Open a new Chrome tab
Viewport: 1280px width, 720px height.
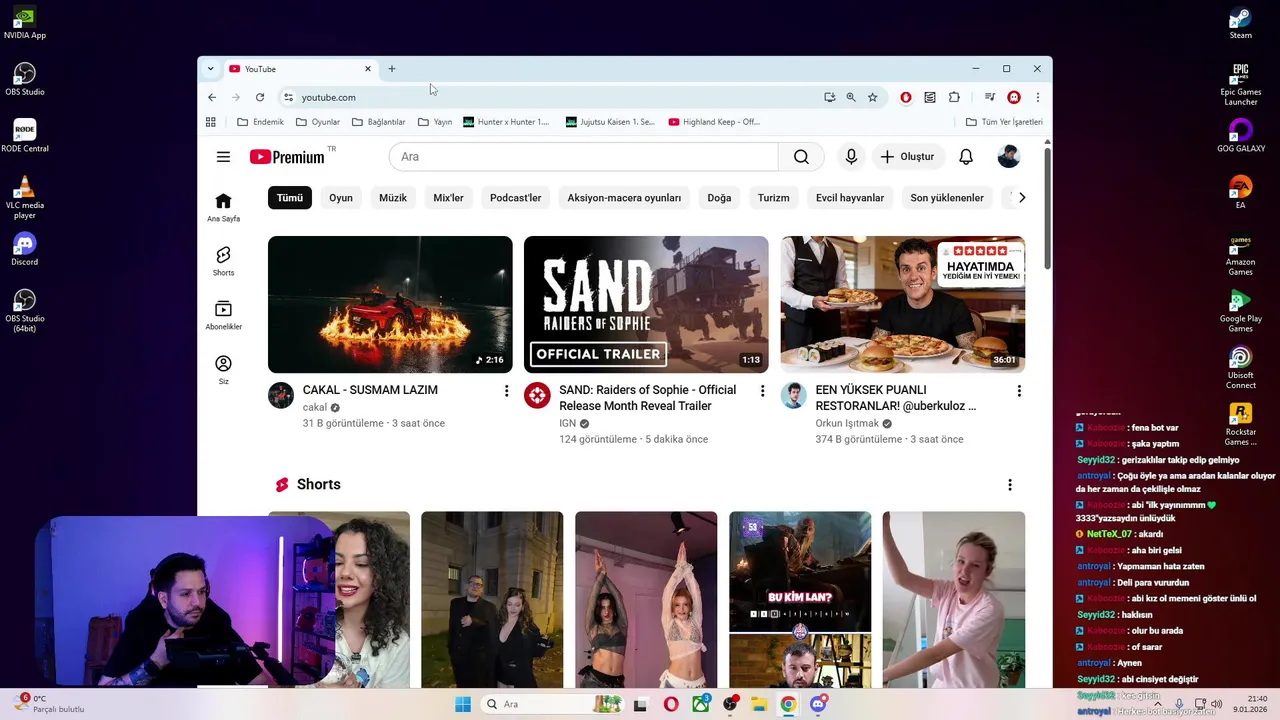point(392,69)
